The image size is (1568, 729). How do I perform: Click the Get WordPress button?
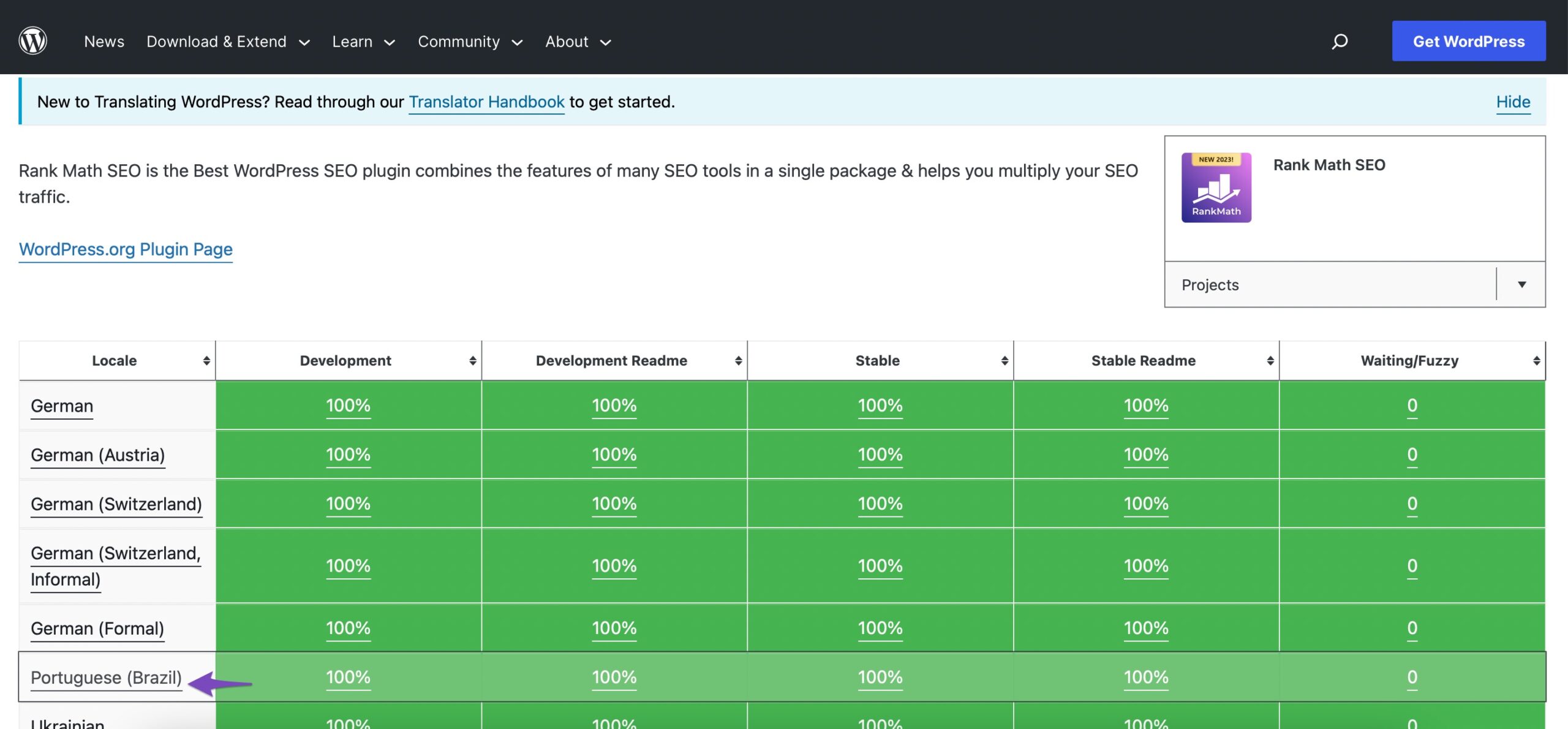[x=1469, y=41]
